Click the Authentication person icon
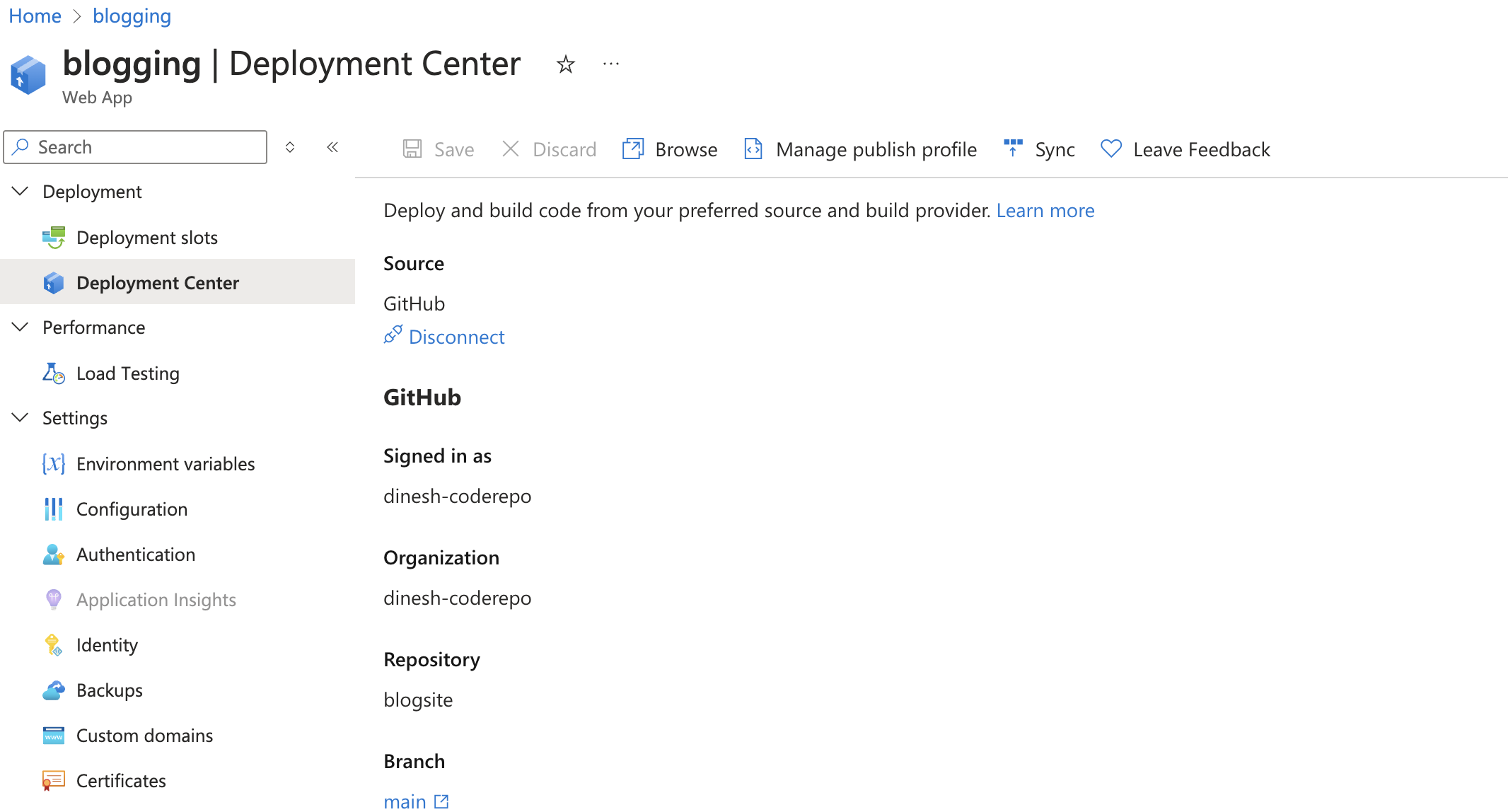Screen dimensions: 1508x812 [x=54, y=554]
